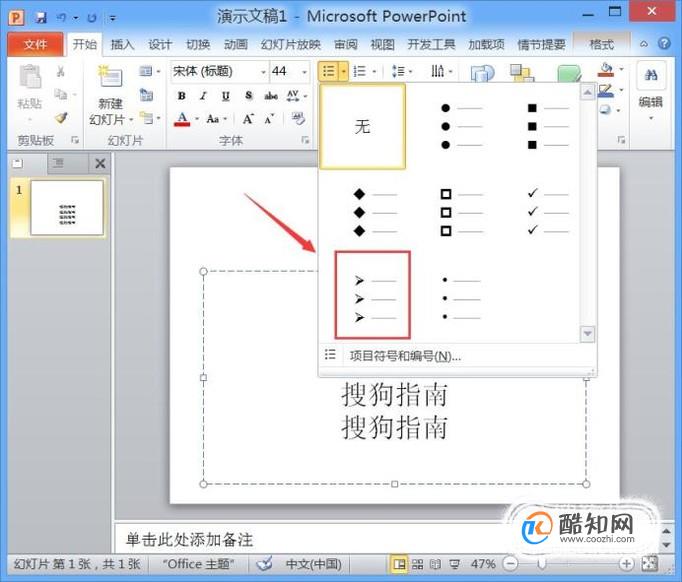The height and width of the screenshot is (582, 682).
Task: Click Clear formatting eraser icon
Action: [298, 119]
